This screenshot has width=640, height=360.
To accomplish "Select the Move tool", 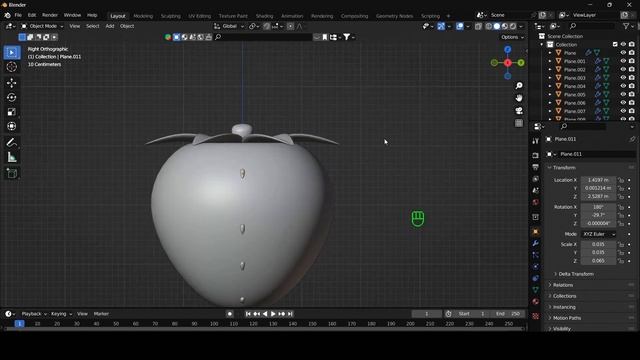I will (12, 83).
